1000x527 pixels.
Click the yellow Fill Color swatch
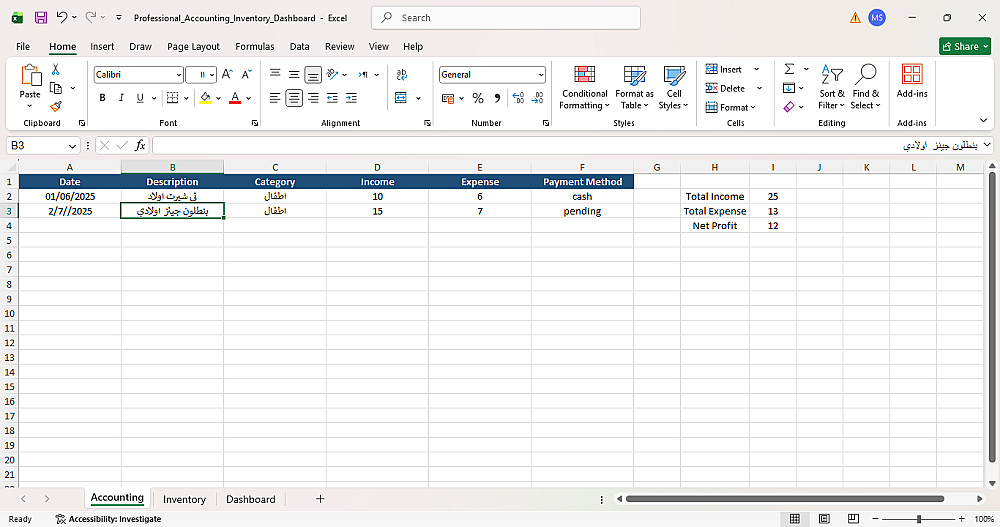coord(205,98)
